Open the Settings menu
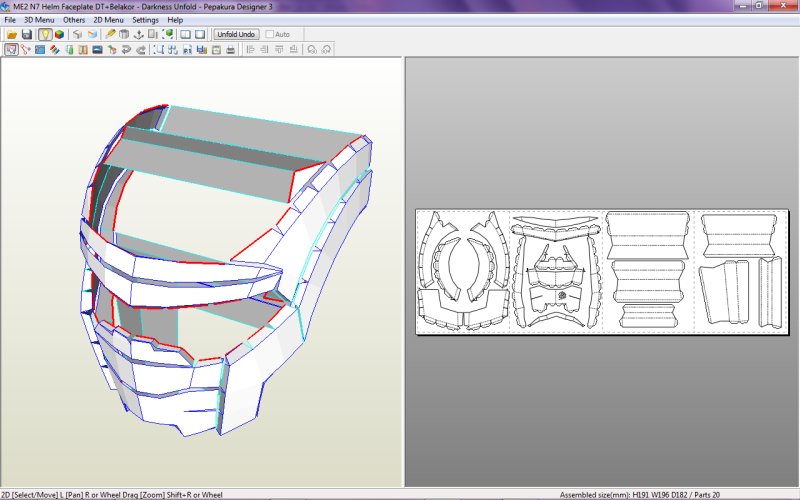The image size is (800, 500). pyautogui.click(x=145, y=20)
